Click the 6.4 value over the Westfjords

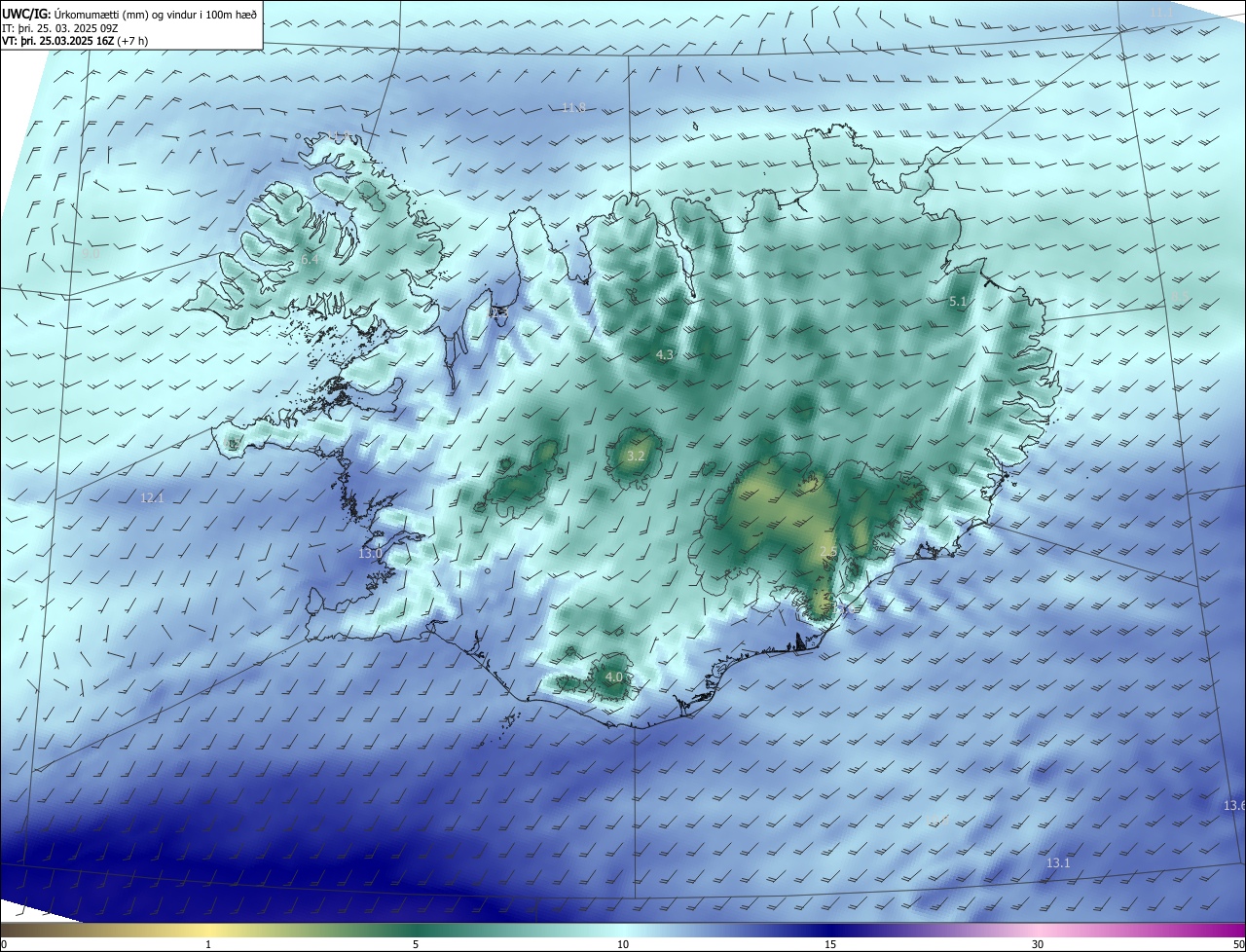310,260
